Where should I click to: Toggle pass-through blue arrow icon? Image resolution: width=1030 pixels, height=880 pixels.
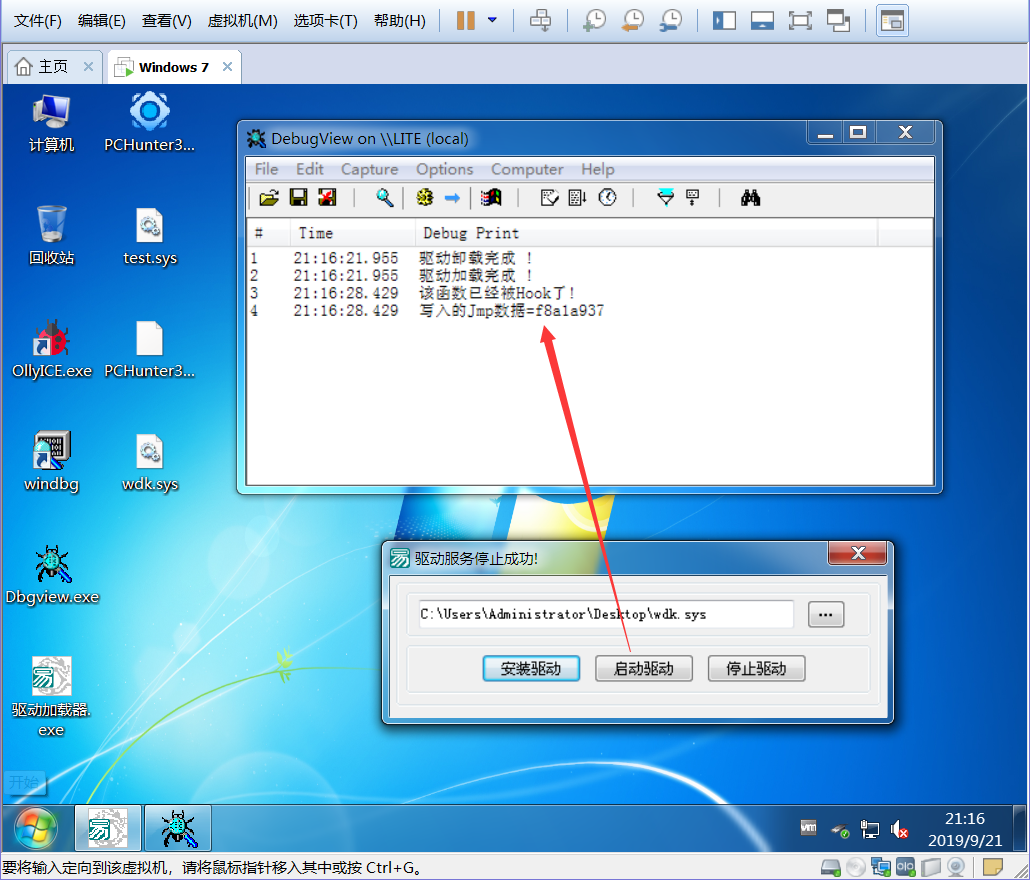coord(453,198)
